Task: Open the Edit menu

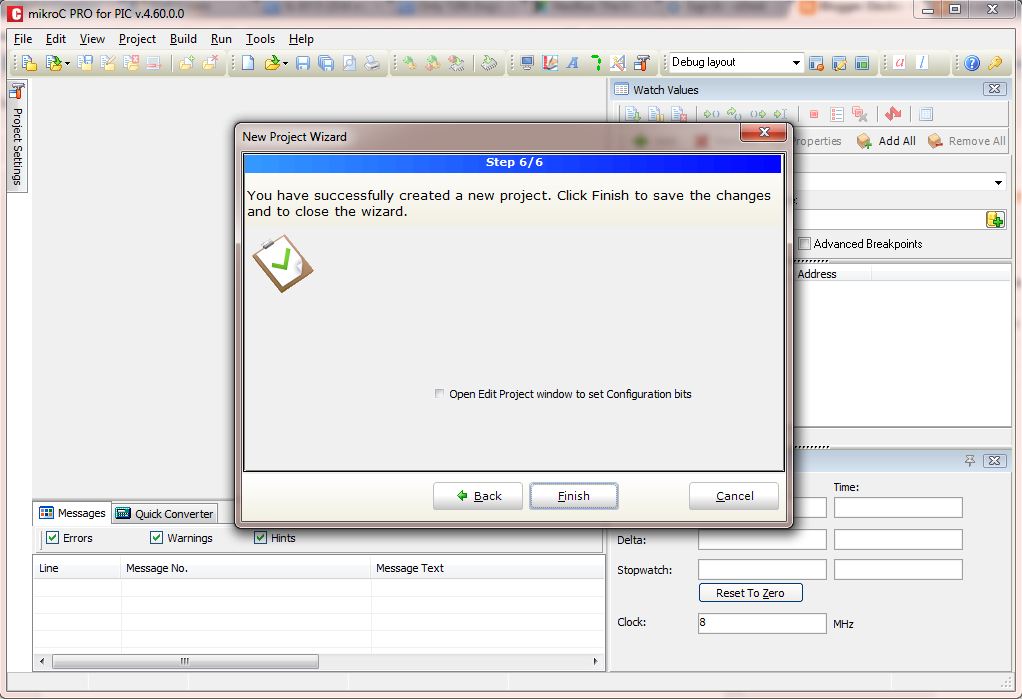Action: (55, 39)
